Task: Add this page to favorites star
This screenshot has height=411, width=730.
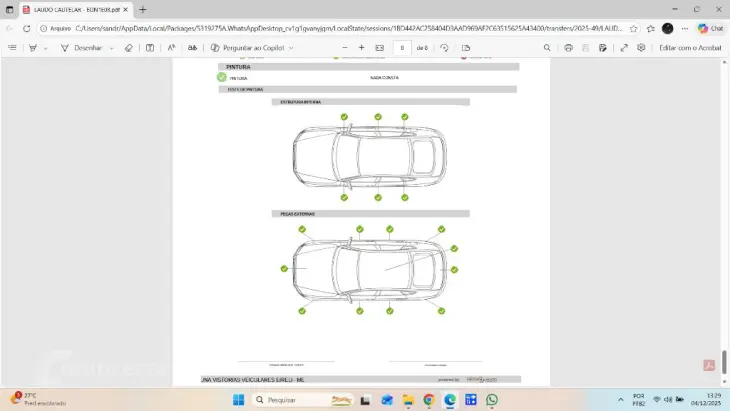Action: [633, 28]
